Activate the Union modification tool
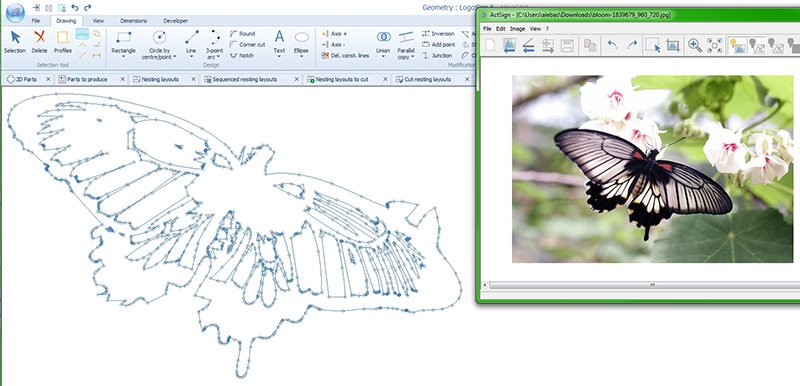This screenshot has height=386, width=800. (383, 44)
